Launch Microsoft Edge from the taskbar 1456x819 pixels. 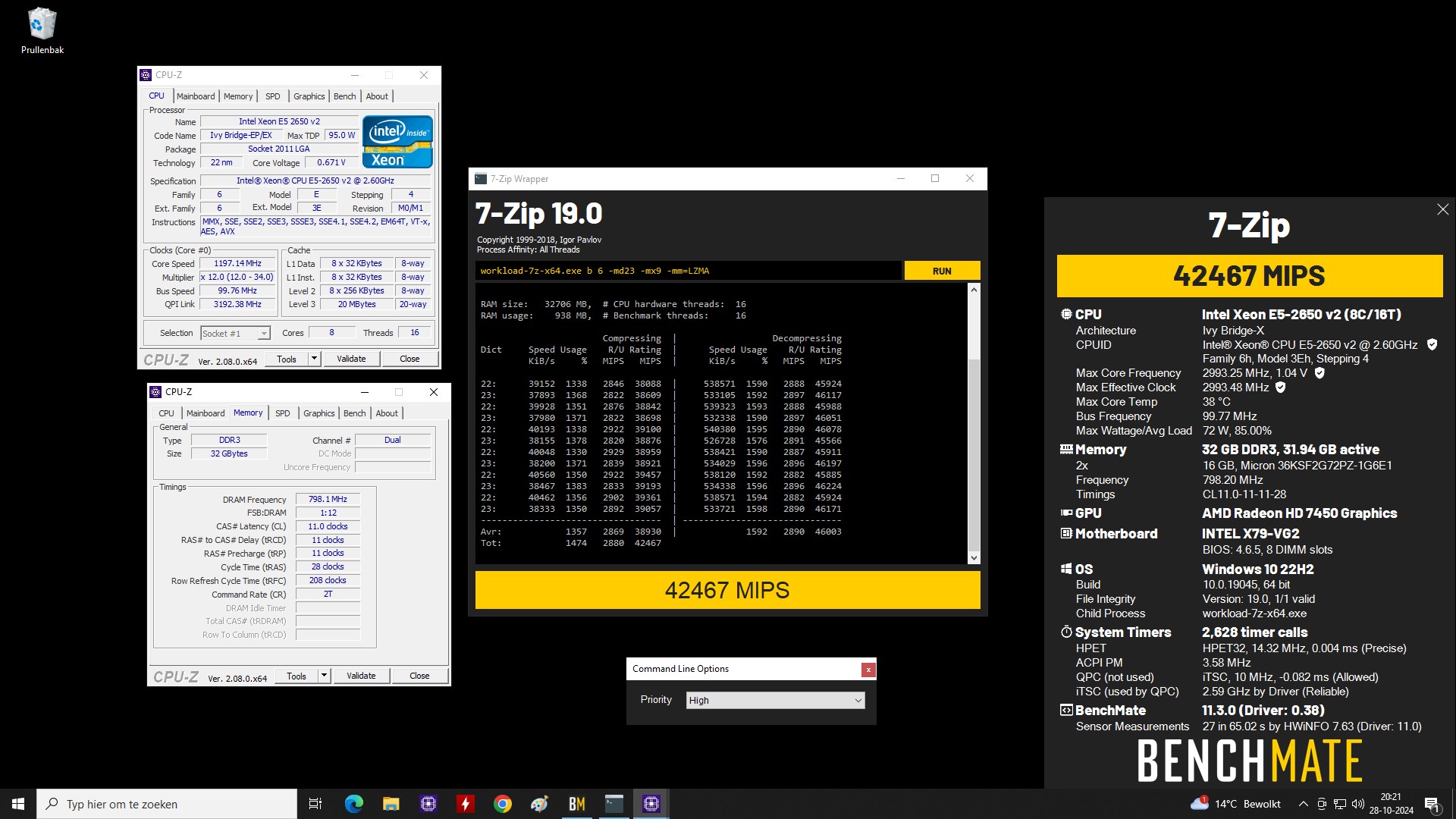(x=353, y=804)
